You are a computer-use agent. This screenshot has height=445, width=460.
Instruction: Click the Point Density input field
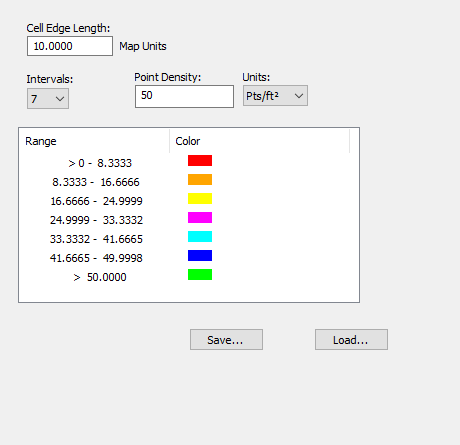click(x=184, y=96)
